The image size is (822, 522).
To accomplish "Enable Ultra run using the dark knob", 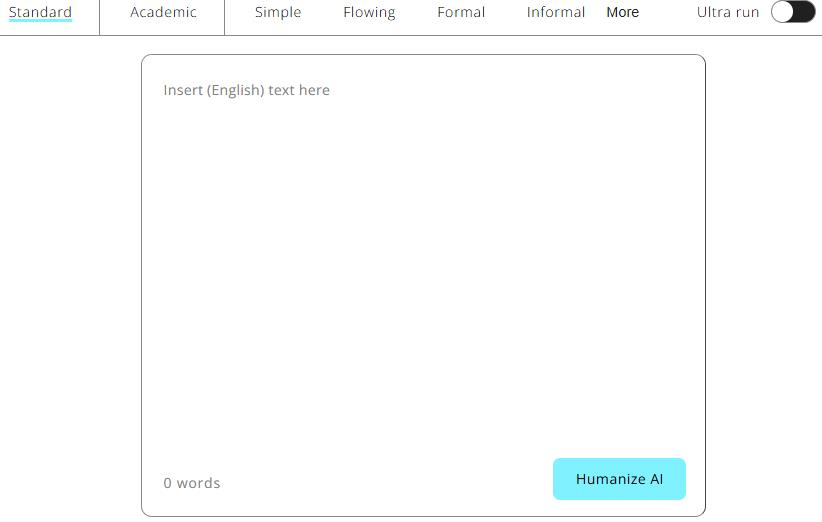I will (x=804, y=12).
